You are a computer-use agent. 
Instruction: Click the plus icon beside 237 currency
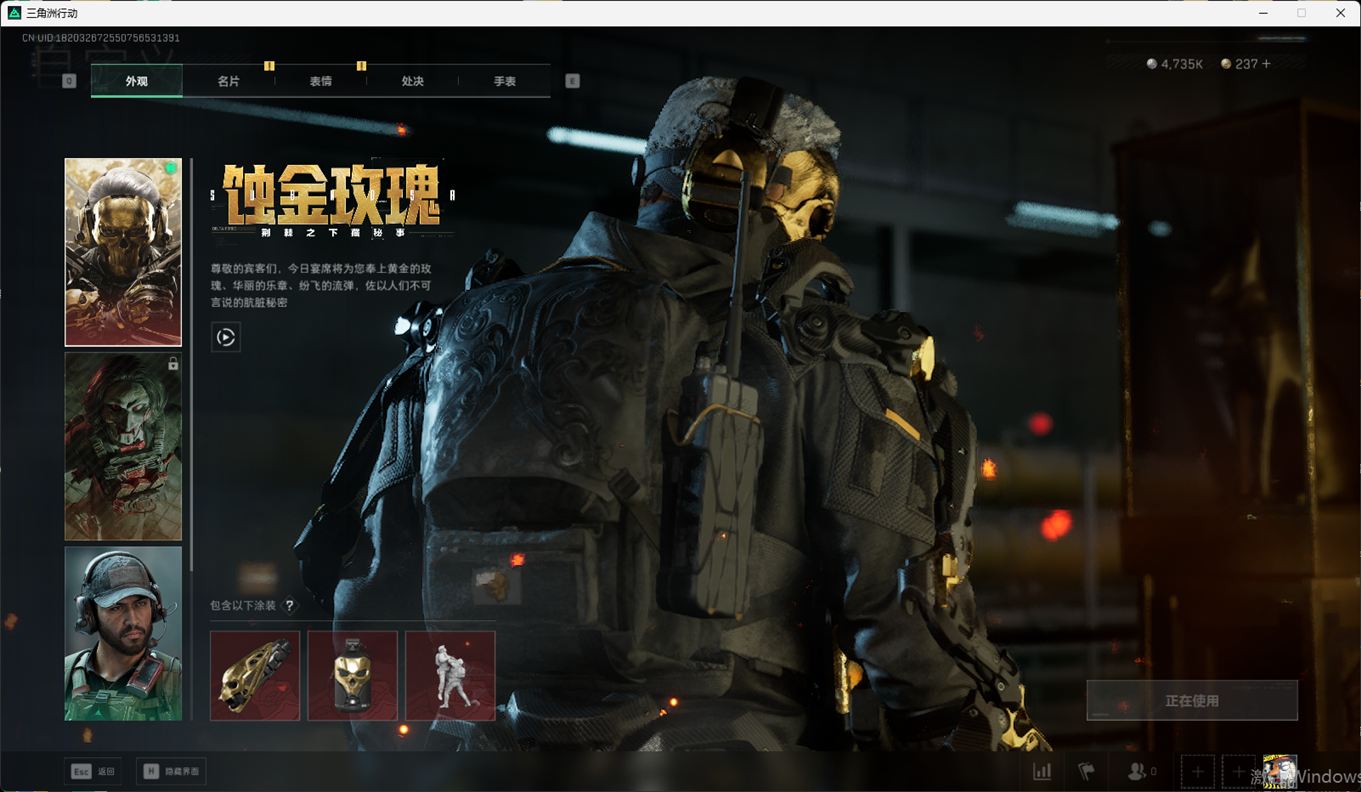coord(1267,64)
